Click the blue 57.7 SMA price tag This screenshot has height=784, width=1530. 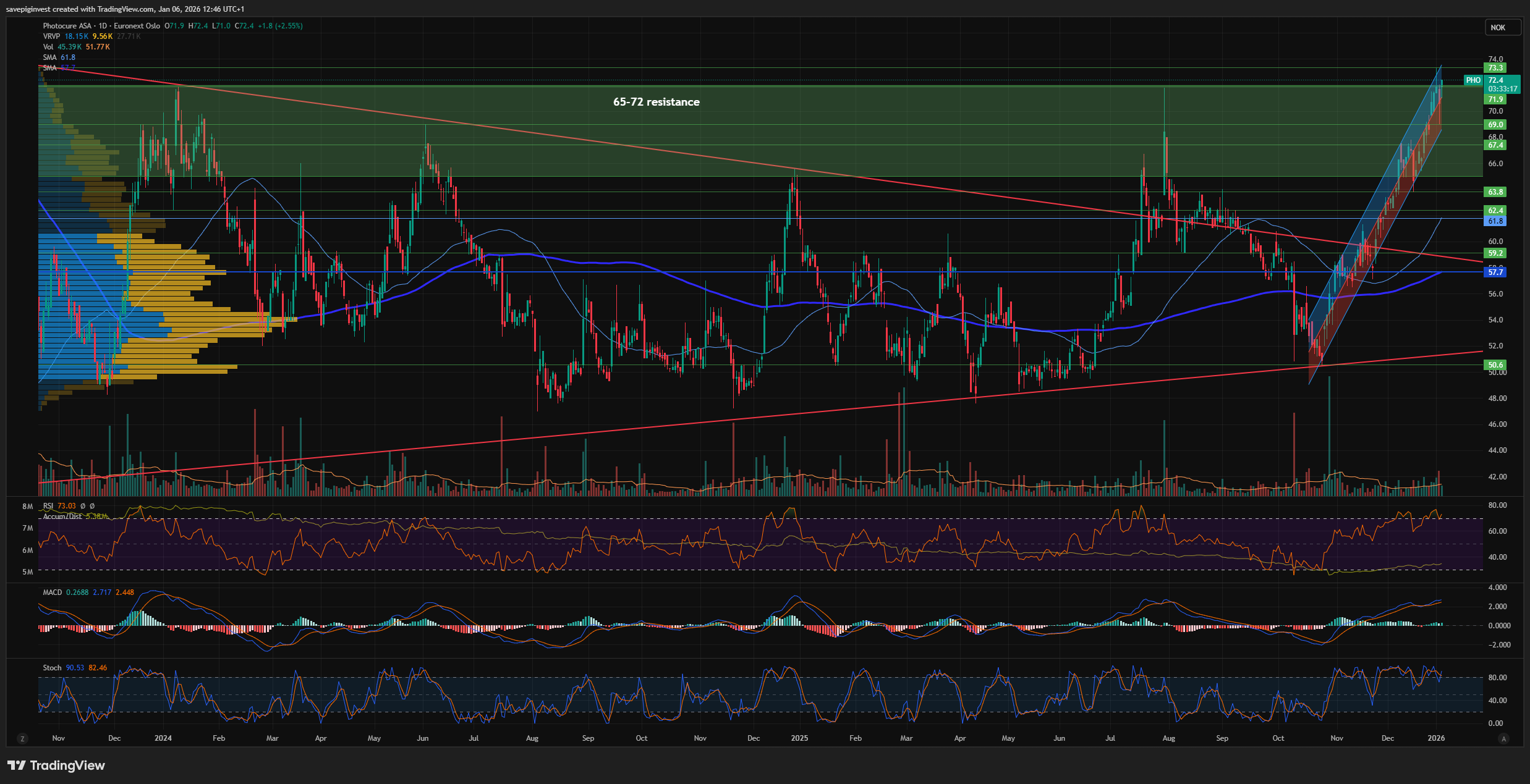pos(1495,272)
